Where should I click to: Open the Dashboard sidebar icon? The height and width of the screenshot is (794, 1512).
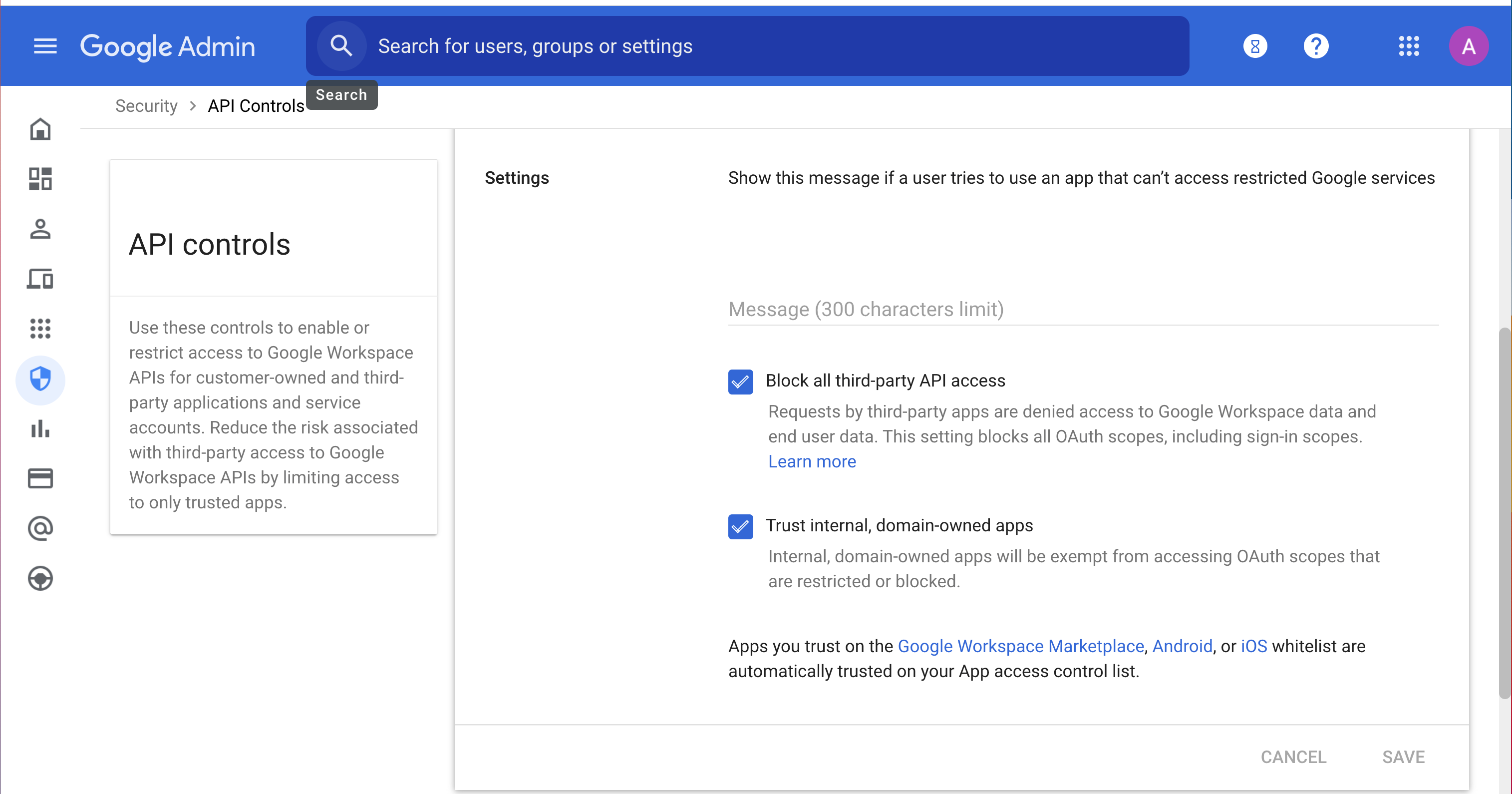40,179
